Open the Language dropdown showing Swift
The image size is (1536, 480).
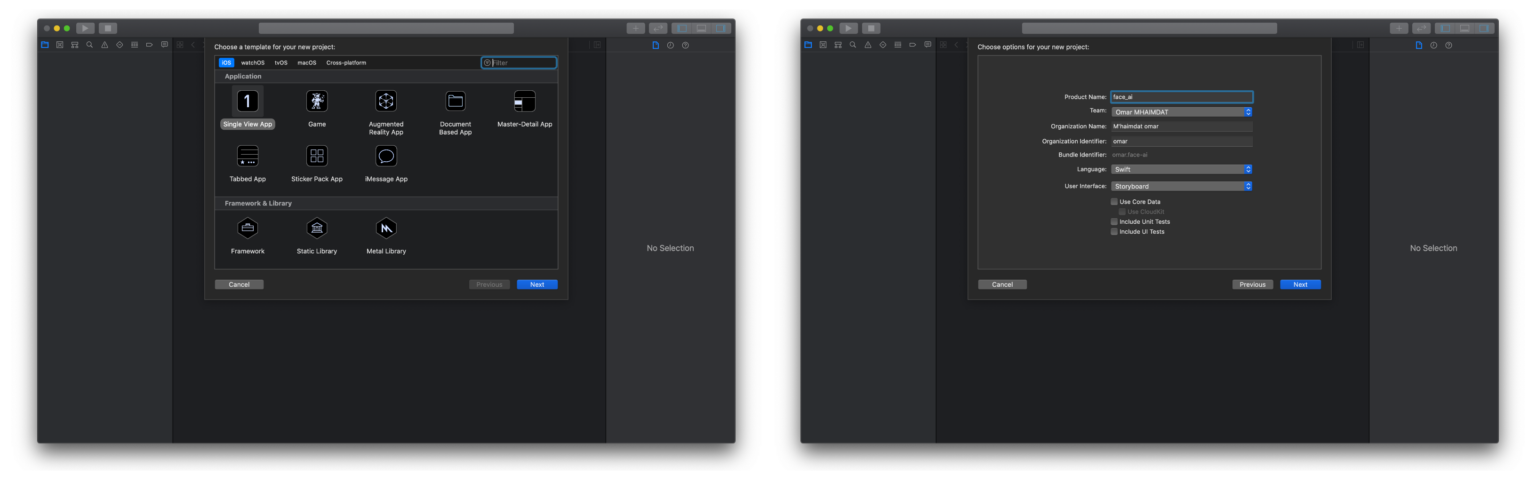coord(1181,170)
